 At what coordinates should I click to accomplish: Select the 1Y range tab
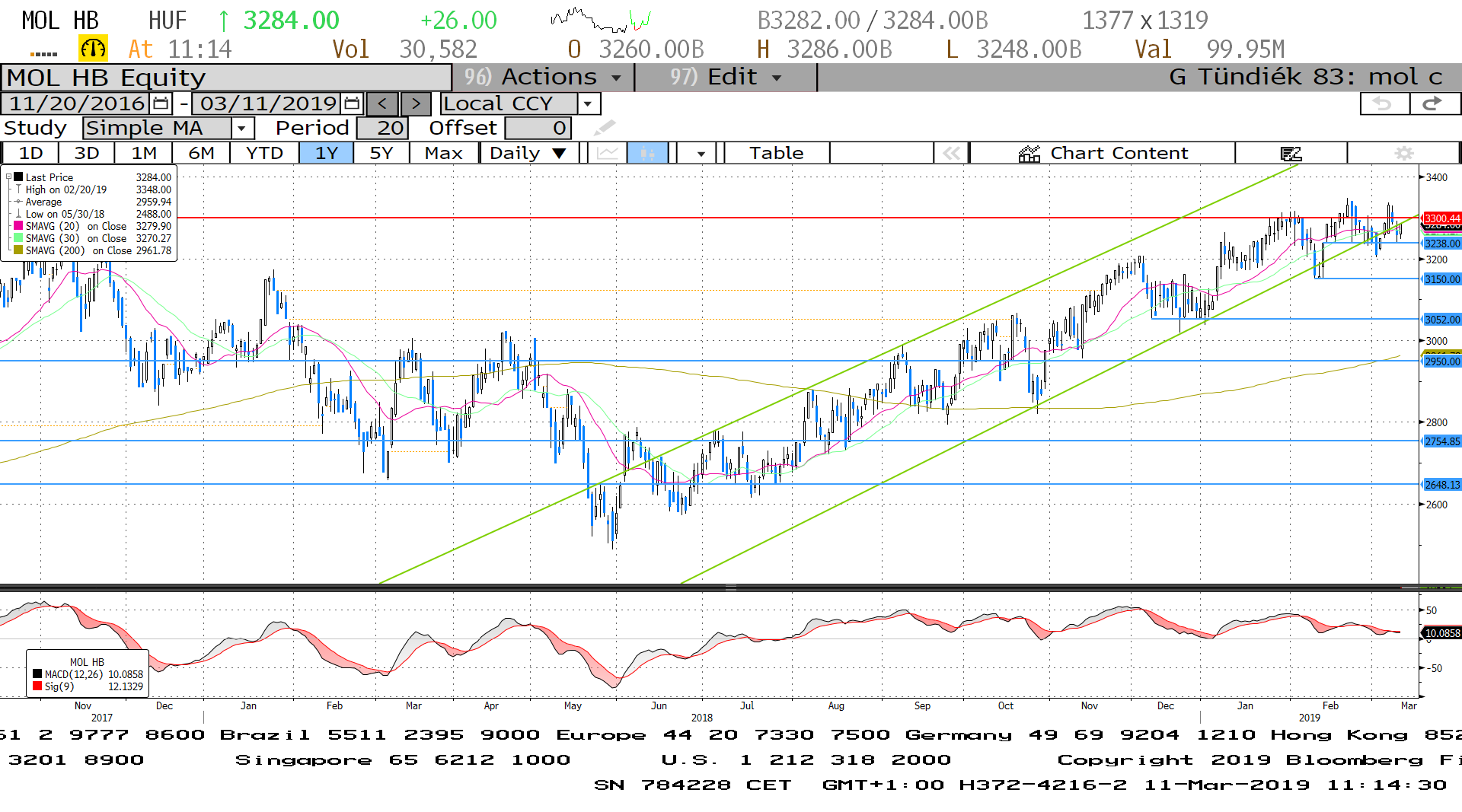tap(326, 153)
